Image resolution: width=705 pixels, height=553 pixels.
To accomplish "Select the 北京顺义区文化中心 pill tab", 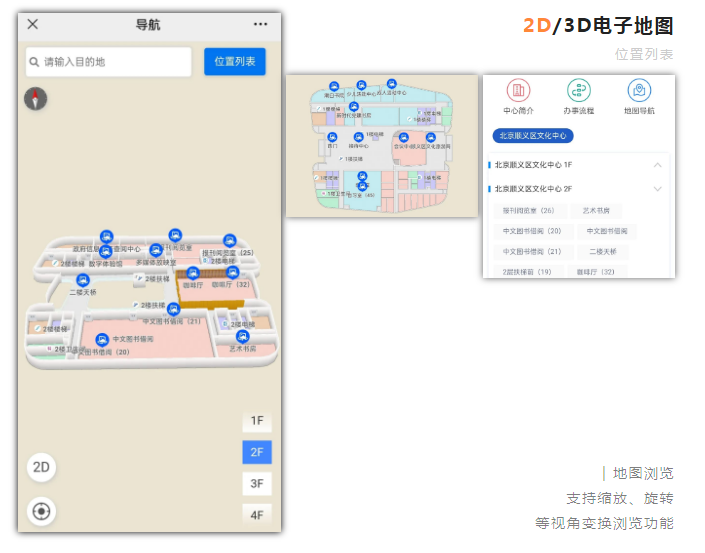I will [x=533, y=136].
